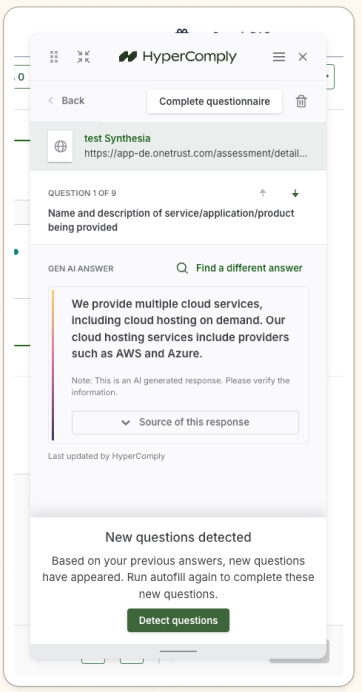Viewport: 362px width, 692px height.
Task: Click Complete questionnaire button
Action: (x=215, y=102)
